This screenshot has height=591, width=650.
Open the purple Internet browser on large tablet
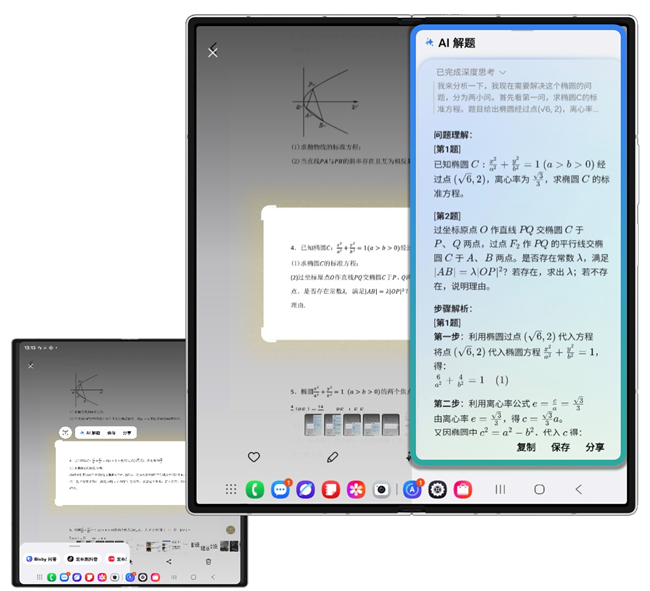pyautogui.click(x=306, y=489)
